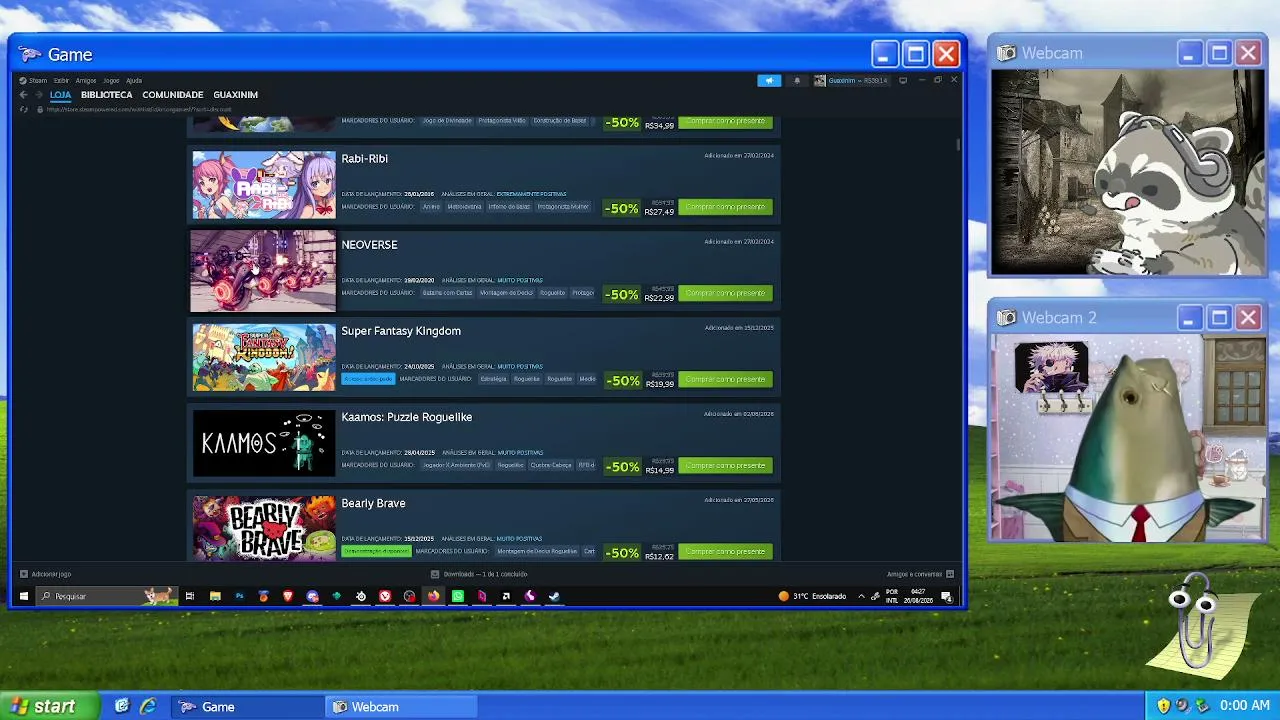
Task: Click the Clippy paperclip assistant
Action: point(1196,622)
